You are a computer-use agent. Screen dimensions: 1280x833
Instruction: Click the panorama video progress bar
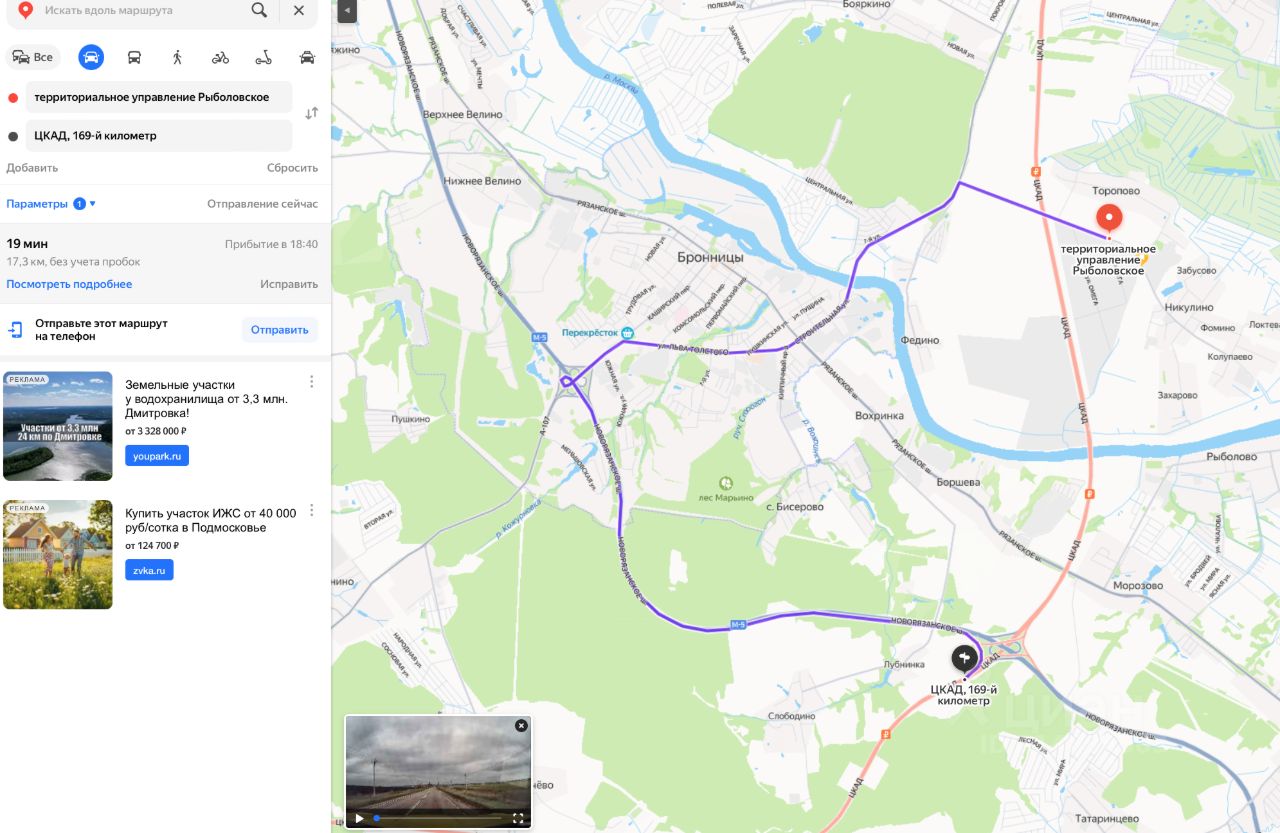[437, 818]
